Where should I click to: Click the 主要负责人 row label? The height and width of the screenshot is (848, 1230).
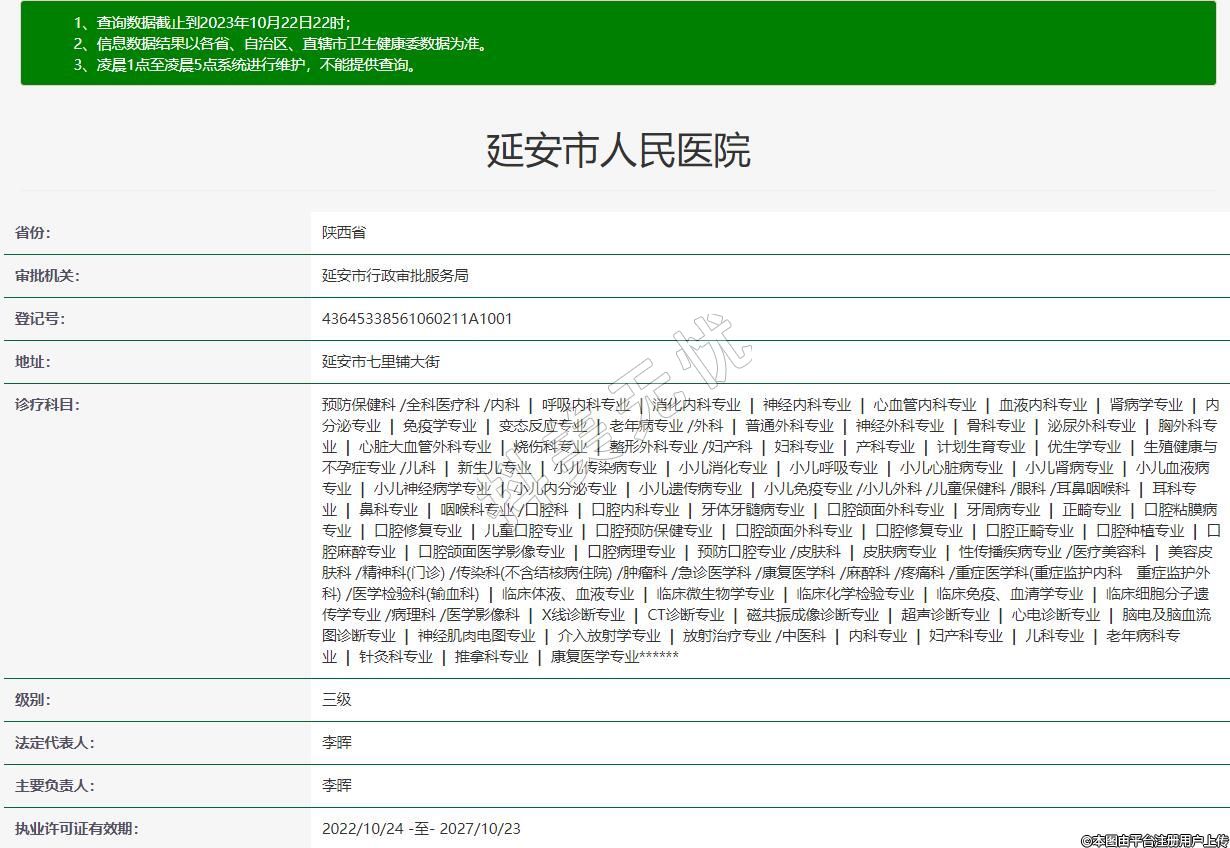tap(54, 785)
